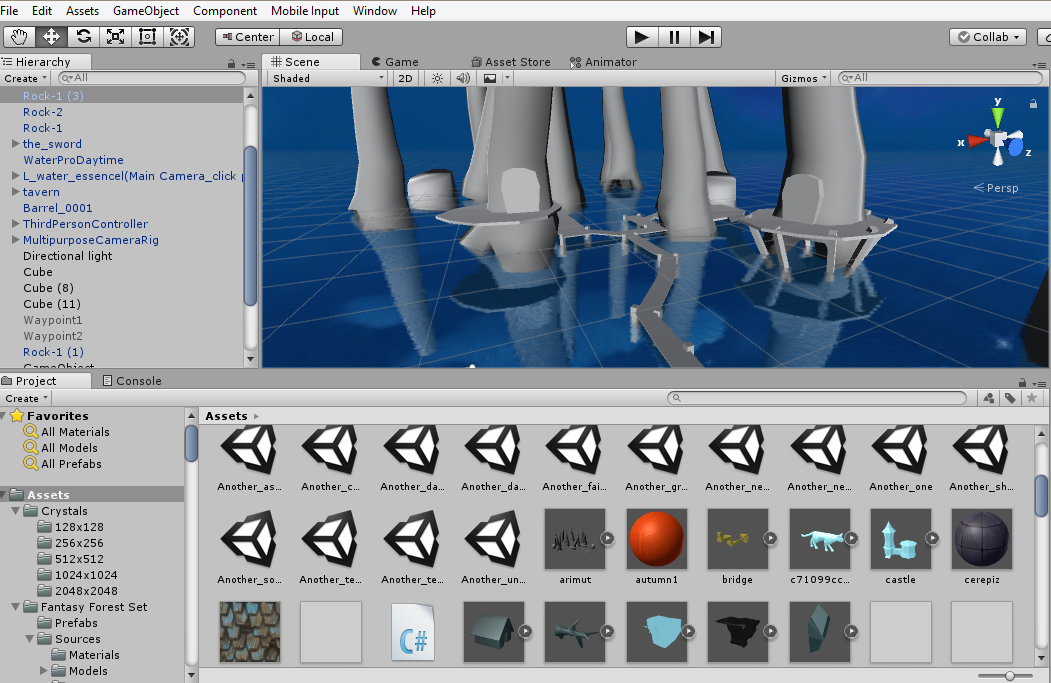Save search star icon
Image resolution: width=1051 pixels, height=683 pixels.
click(1032, 398)
